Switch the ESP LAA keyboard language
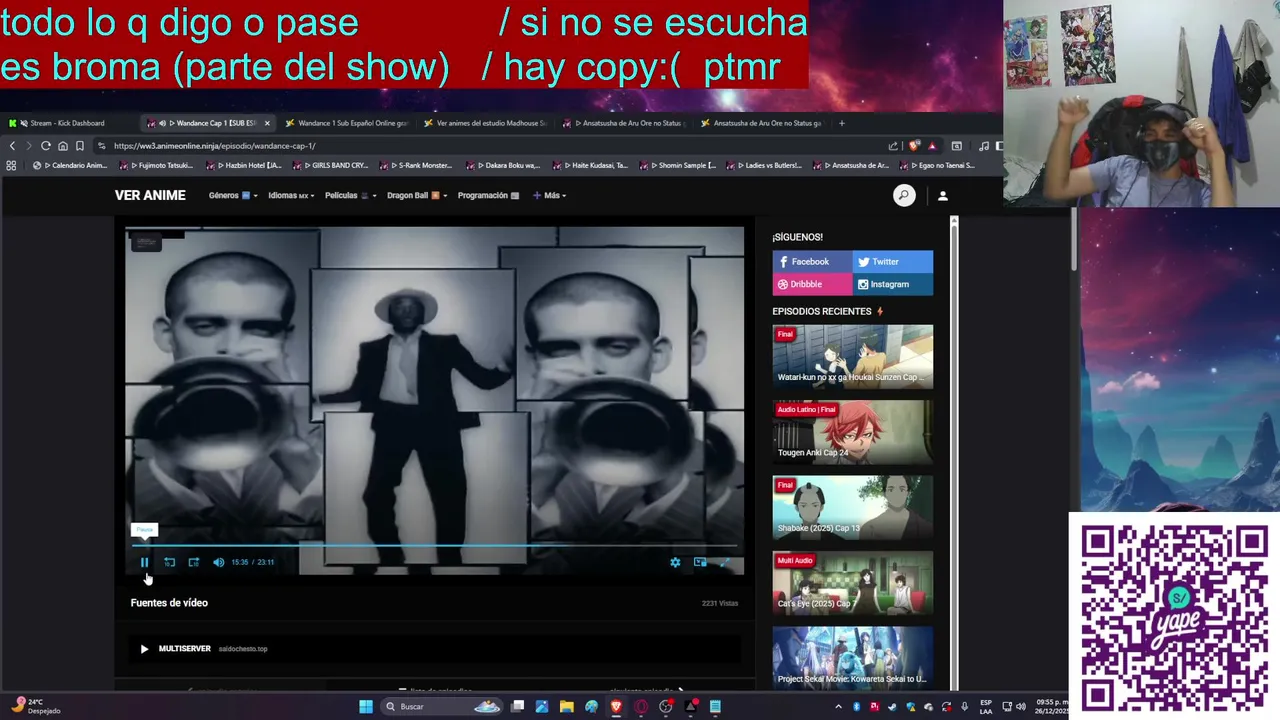Viewport: 1280px width, 720px height. [986, 706]
